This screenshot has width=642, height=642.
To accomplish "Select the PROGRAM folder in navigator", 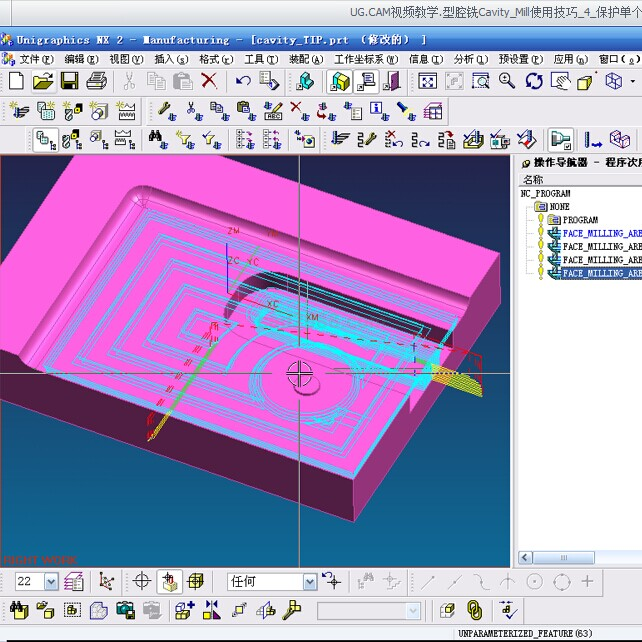I will tap(580, 220).
